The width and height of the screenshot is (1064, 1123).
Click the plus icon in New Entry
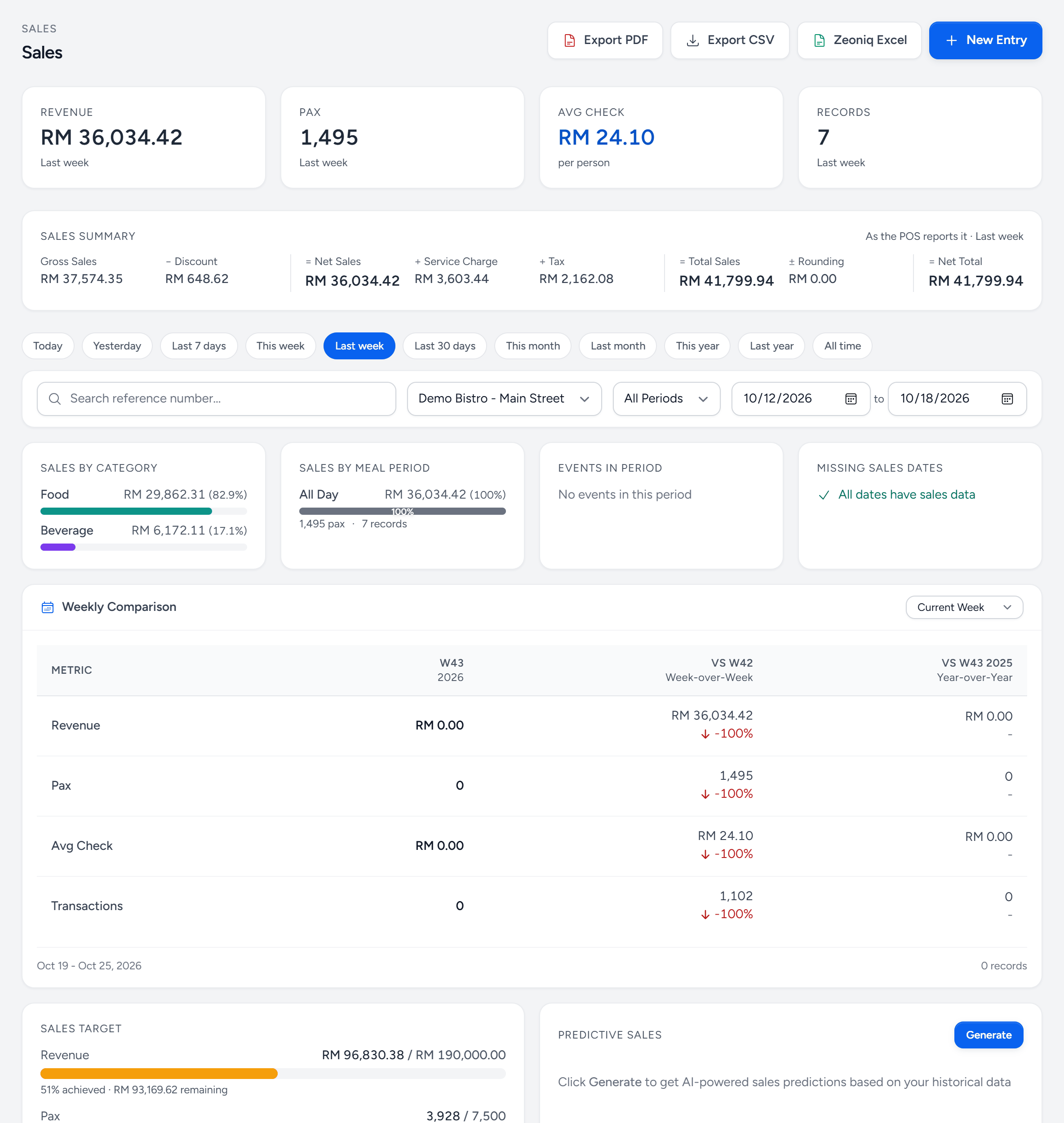[x=952, y=40]
